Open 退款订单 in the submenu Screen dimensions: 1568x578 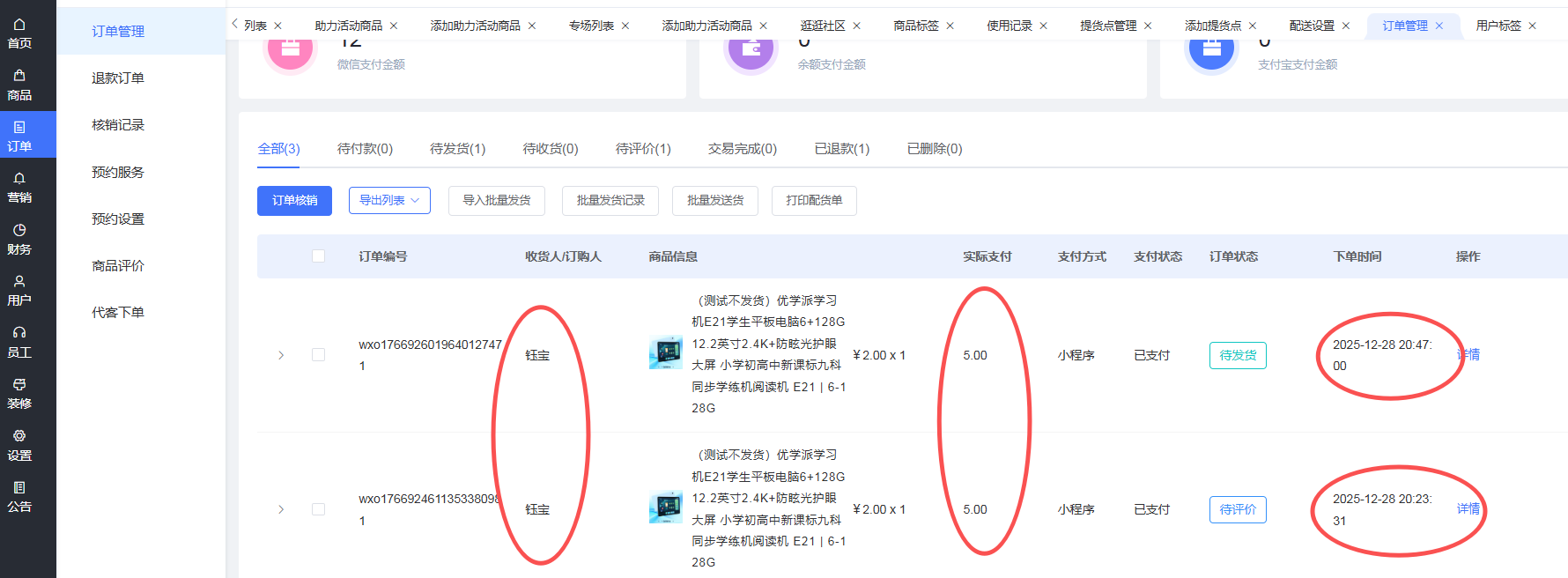point(118,78)
